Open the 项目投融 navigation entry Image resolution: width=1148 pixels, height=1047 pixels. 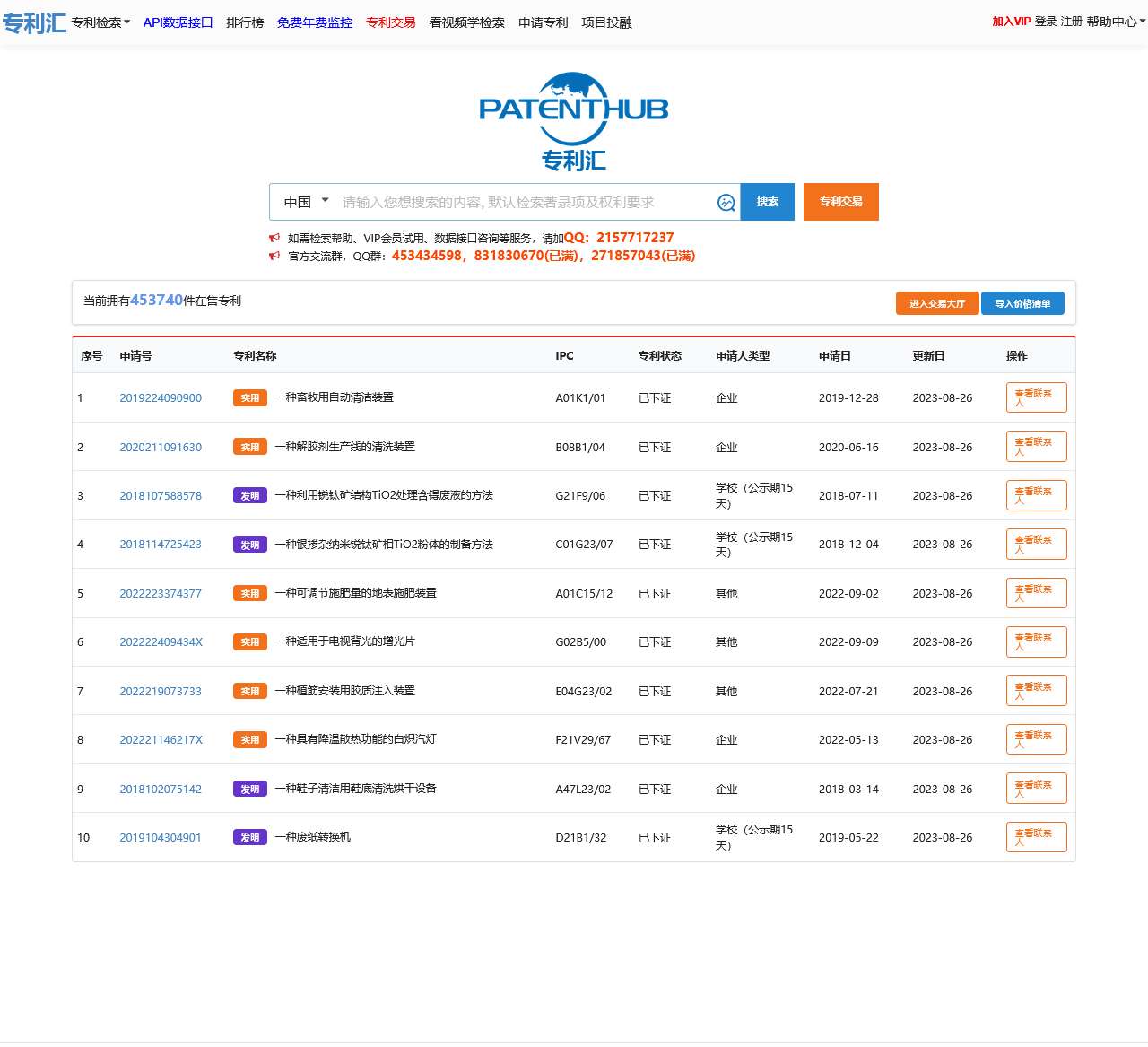click(x=606, y=22)
